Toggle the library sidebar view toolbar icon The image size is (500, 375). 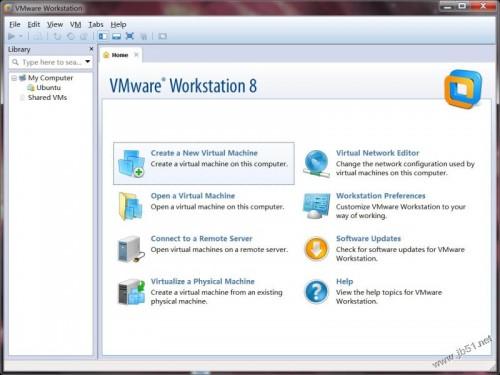[x=103, y=36]
